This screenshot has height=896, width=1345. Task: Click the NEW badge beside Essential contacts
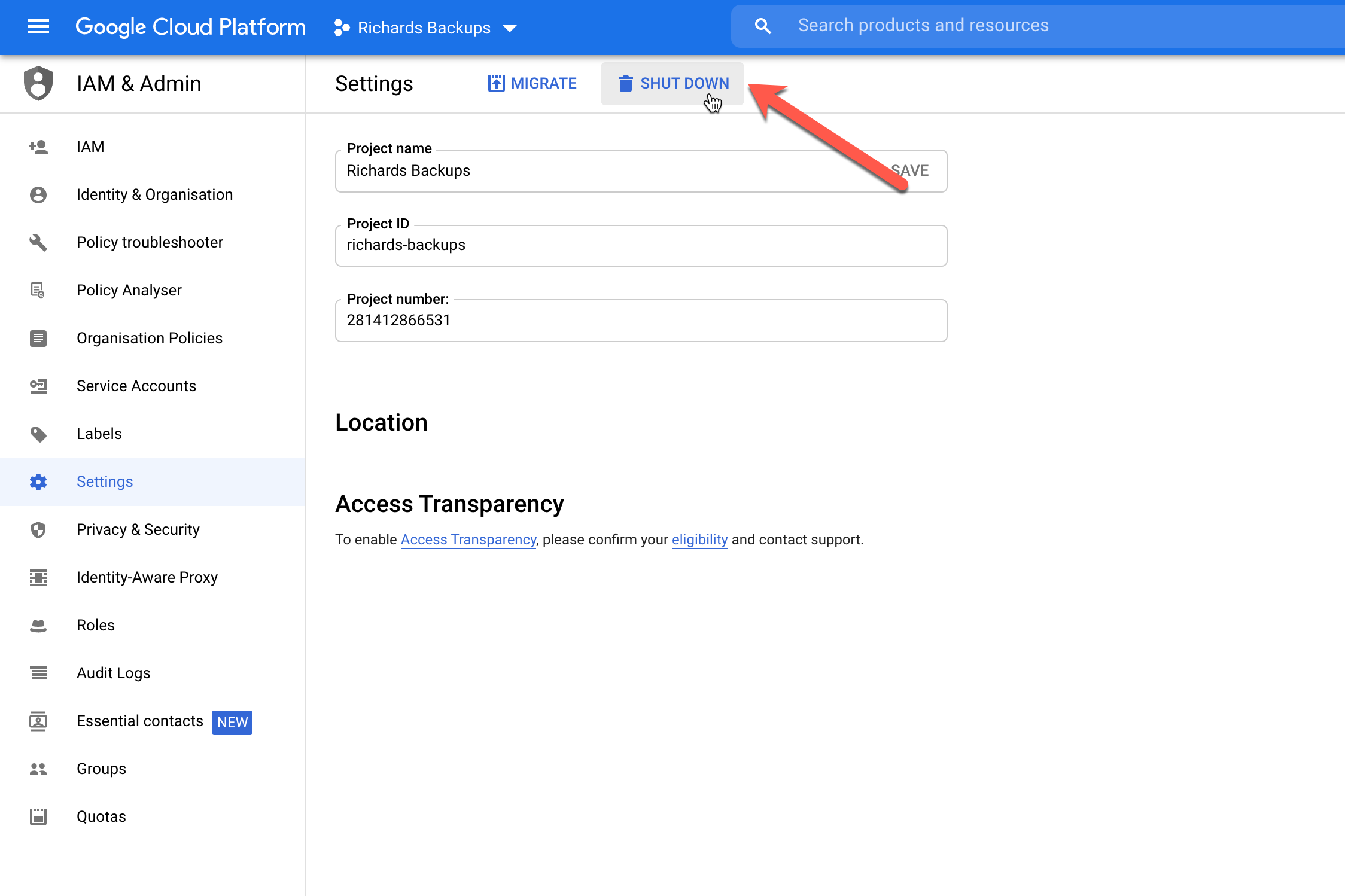click(232, 722)
